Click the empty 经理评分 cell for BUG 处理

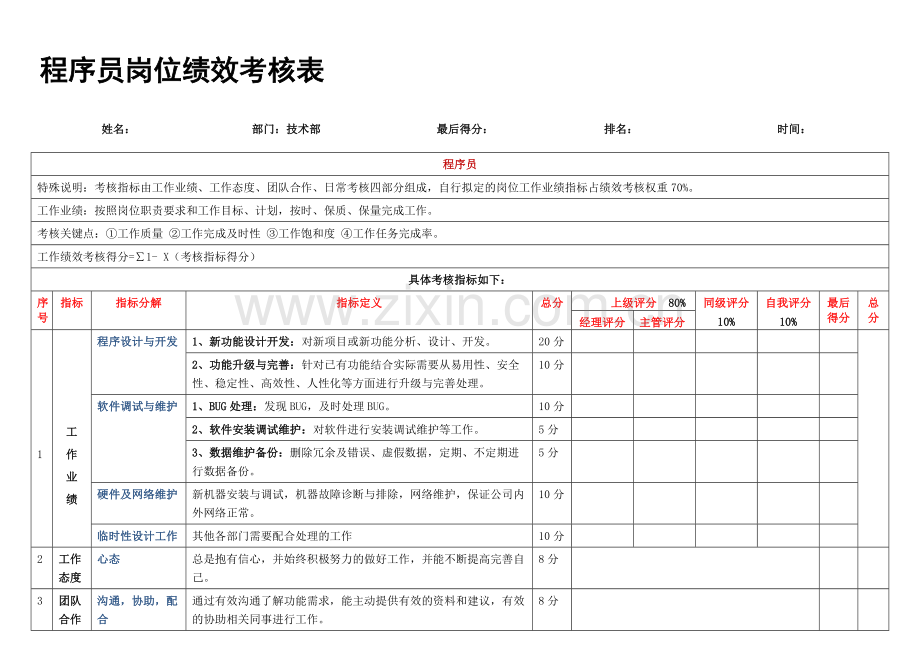click(603, 406)
